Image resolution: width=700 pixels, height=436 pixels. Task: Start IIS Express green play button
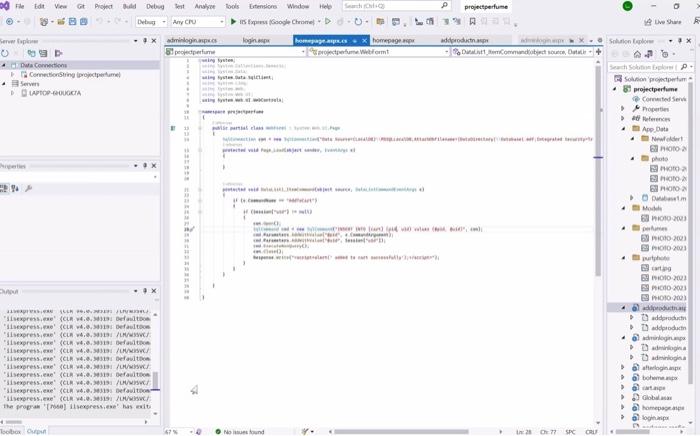[x=233, y=21]
